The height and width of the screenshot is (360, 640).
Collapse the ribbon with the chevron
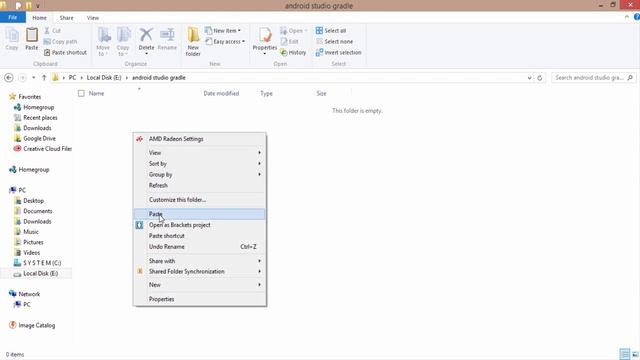[x=627, y=17]
